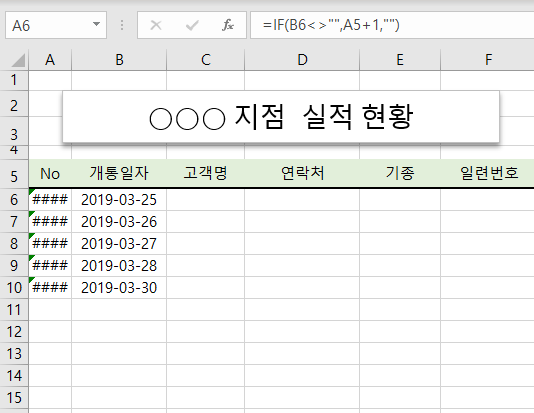Viewport: 534px width, 413px height.
Task: Select row 14 header
Action: [14, 376]
